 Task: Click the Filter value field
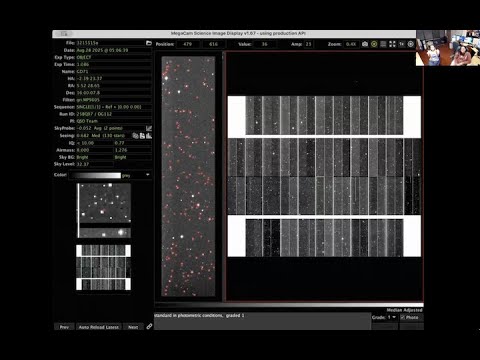pos(114,100)
